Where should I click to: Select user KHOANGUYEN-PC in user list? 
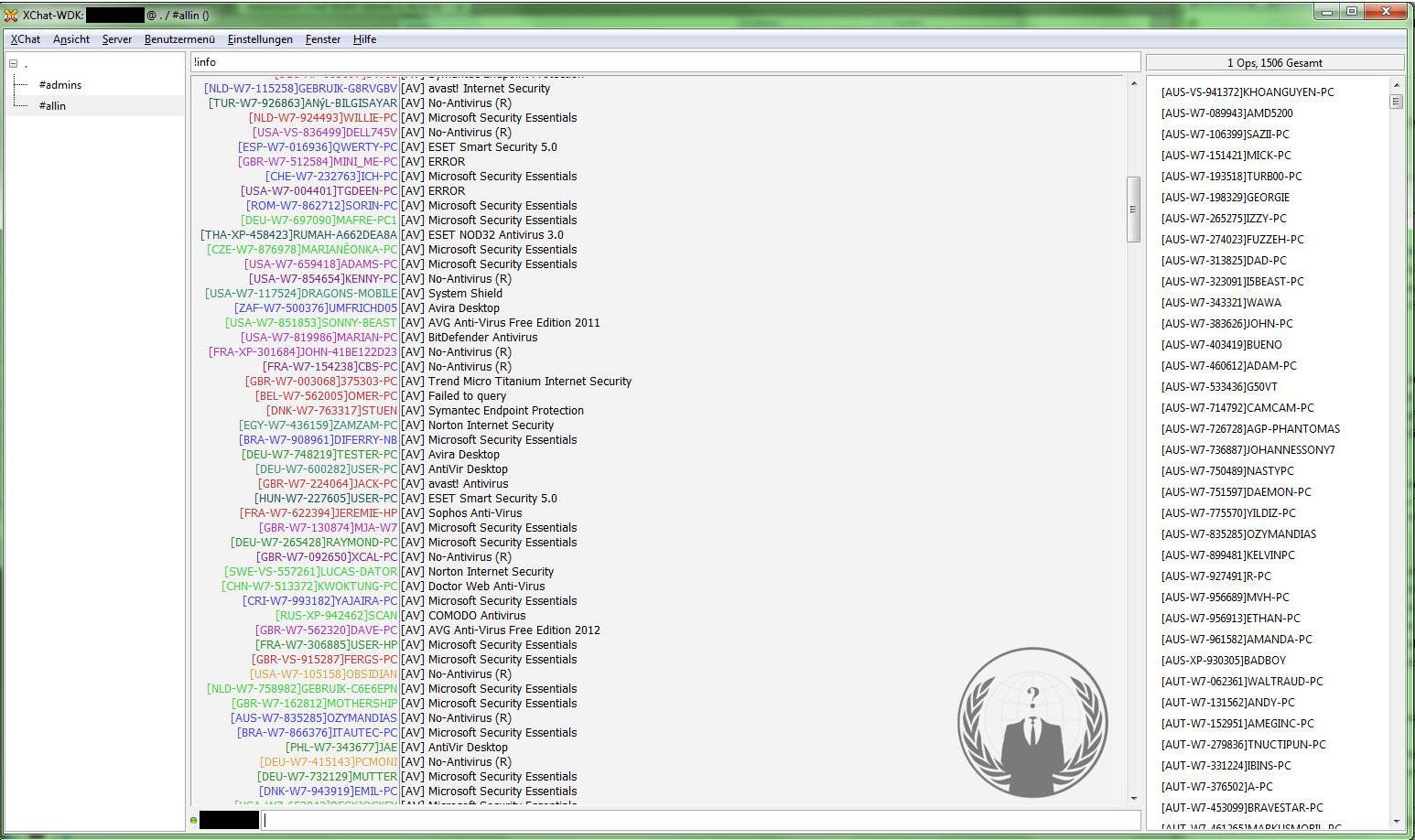click(x=1248, y=92)
